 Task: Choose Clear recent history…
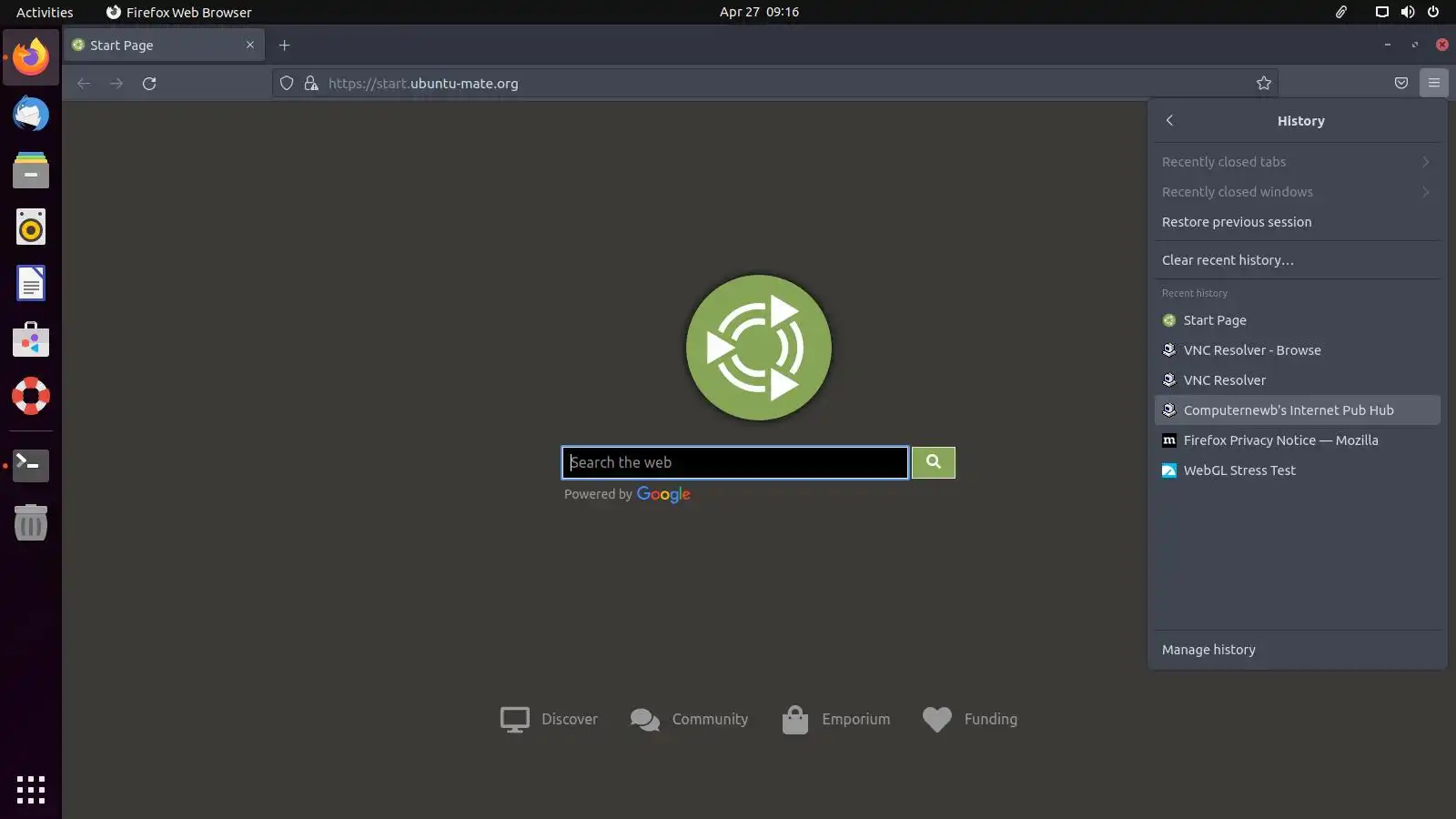click(1298, 260)
